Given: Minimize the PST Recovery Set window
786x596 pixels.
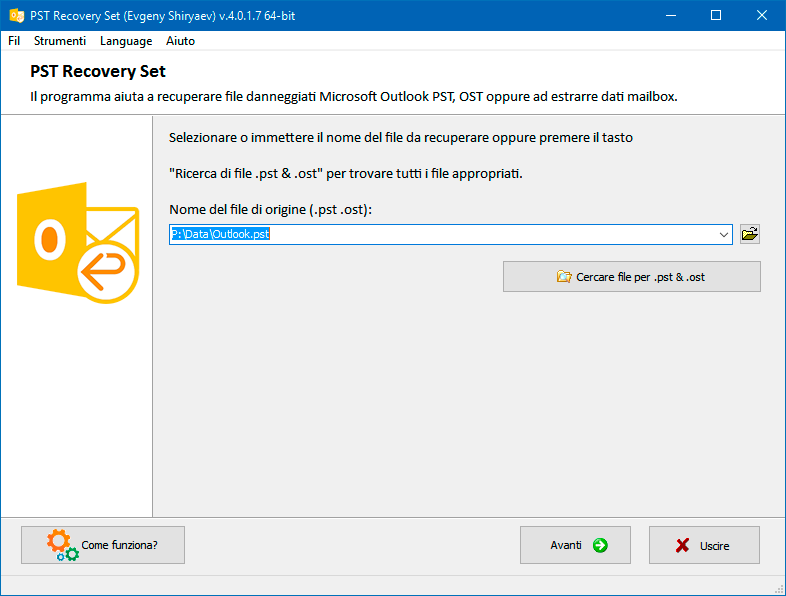Looking at the screenshot, I should point(671,16).
